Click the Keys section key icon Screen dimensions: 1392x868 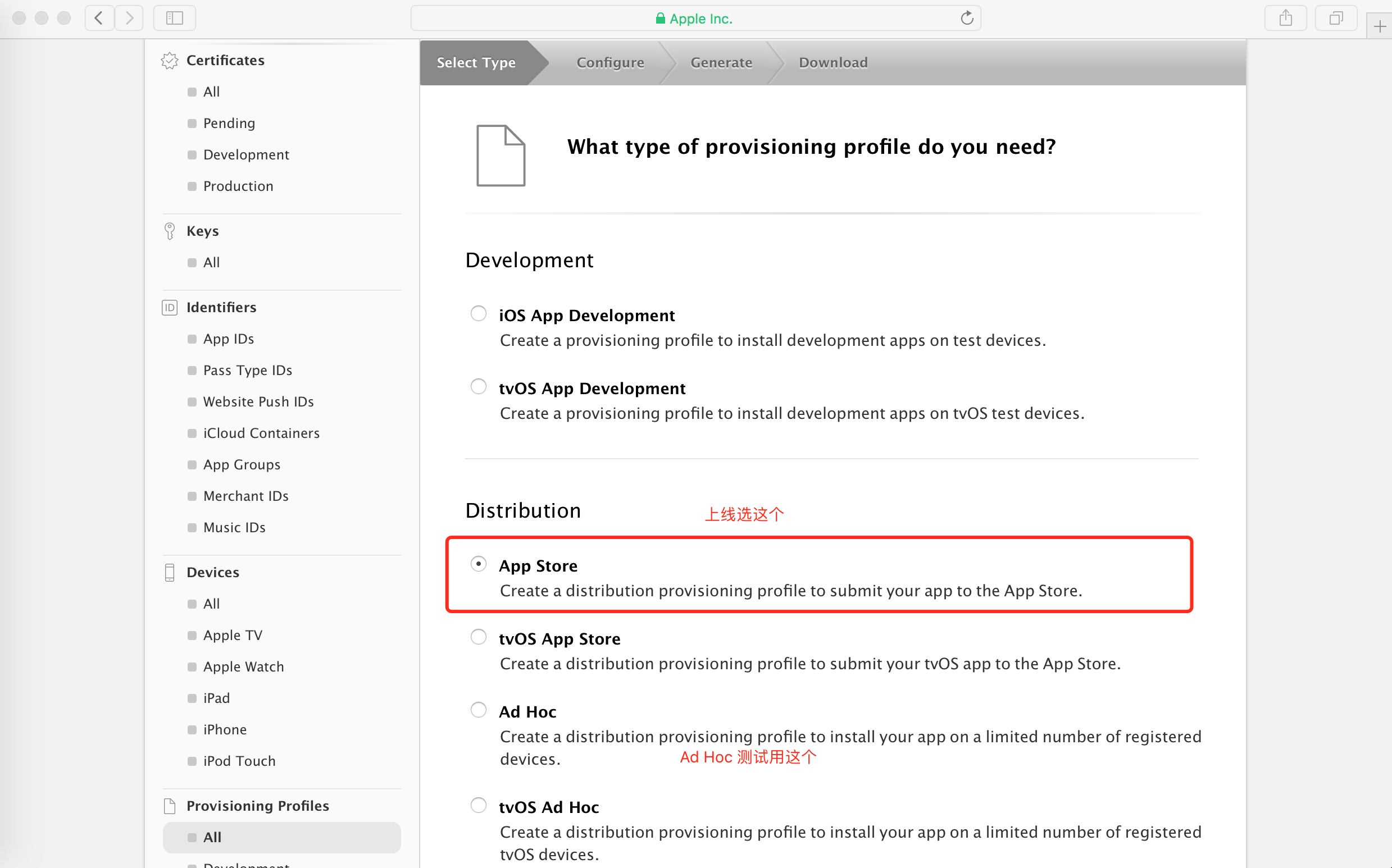point(170,231)
